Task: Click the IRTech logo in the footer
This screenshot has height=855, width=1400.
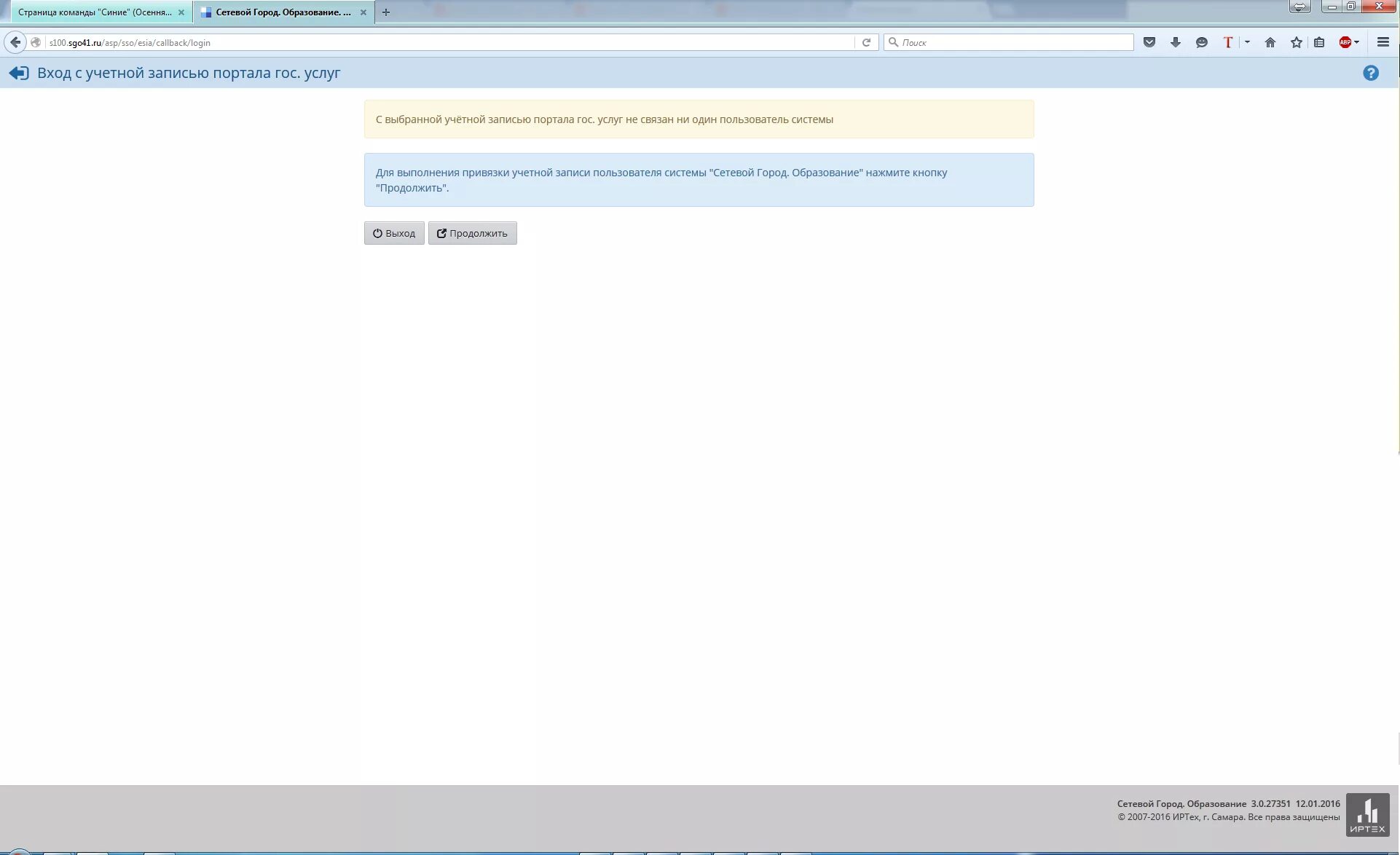Action: coord(1367,814)
